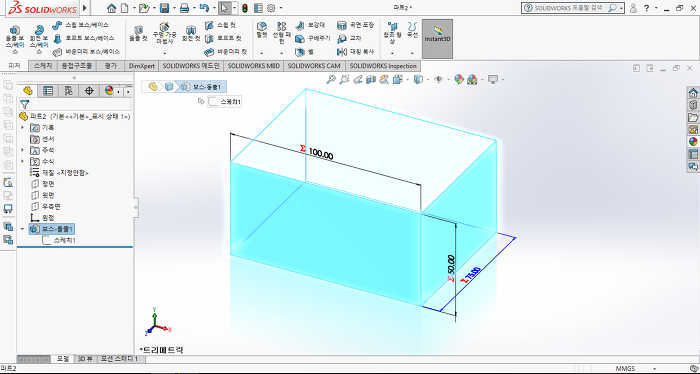Screen dimensions: 700x374
Task: Collapse the 보스-돌출1 feature node
Action: click(22, 229)
